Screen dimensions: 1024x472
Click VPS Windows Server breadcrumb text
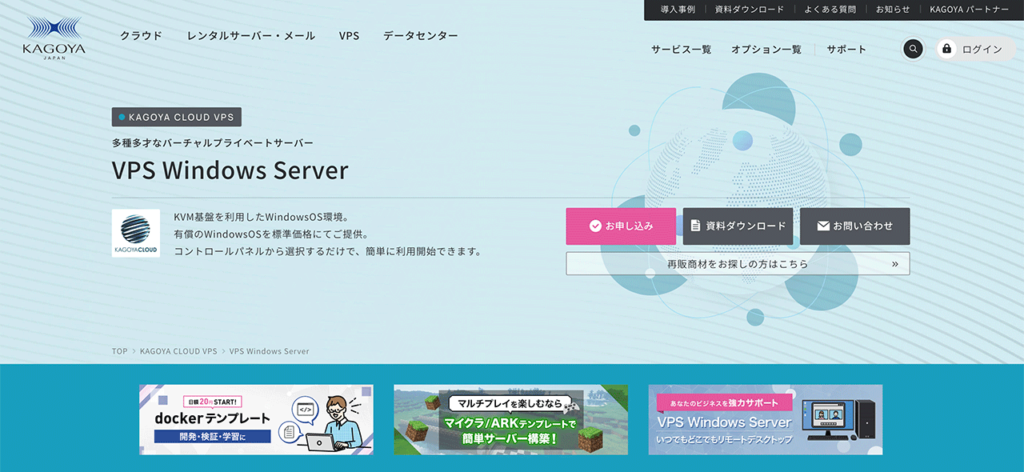pos(269,351)
